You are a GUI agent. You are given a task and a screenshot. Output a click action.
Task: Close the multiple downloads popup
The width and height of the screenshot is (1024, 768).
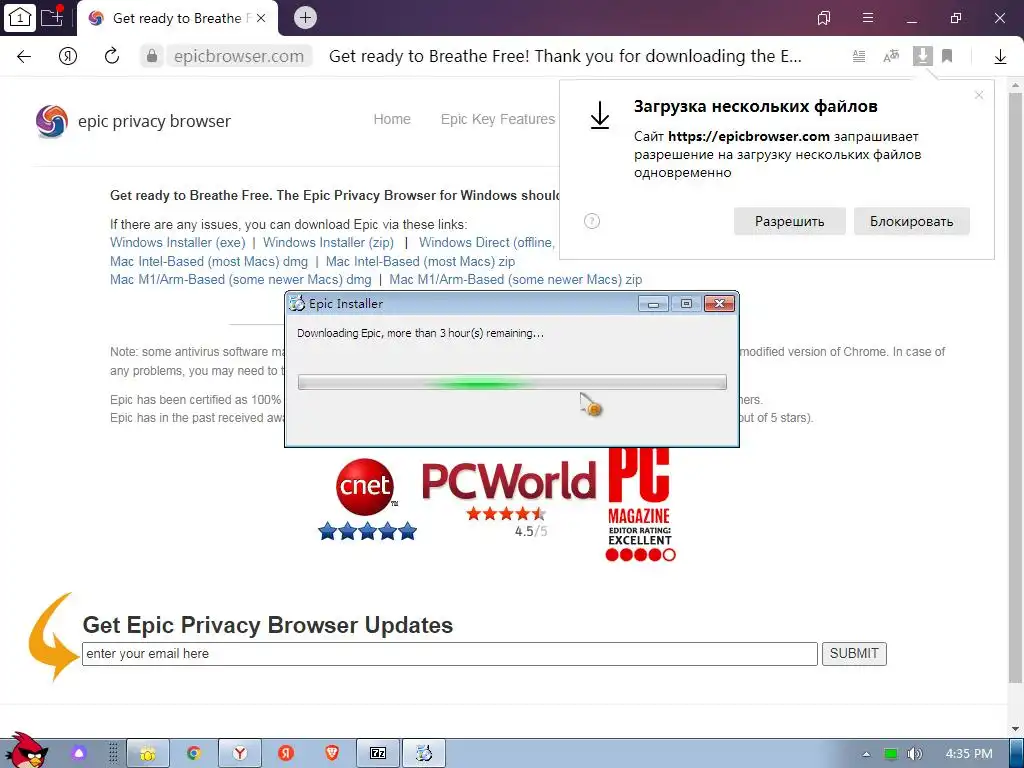tap(978, 95)
